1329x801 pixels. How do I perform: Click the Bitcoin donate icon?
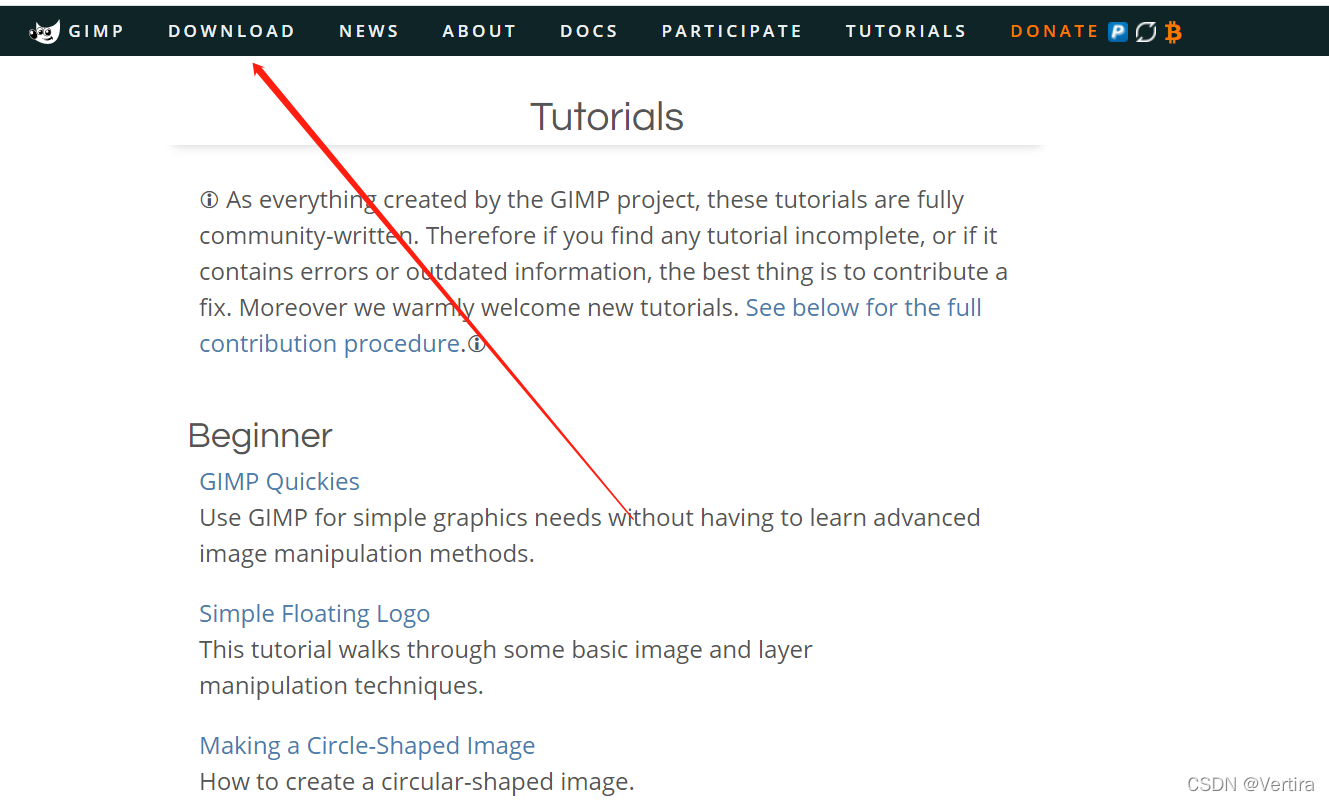[1173, 32]
